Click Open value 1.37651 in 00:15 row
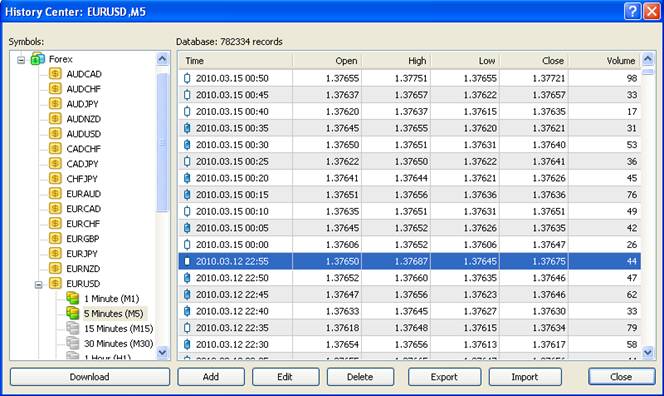664x396 pixels. pos(342,195)
